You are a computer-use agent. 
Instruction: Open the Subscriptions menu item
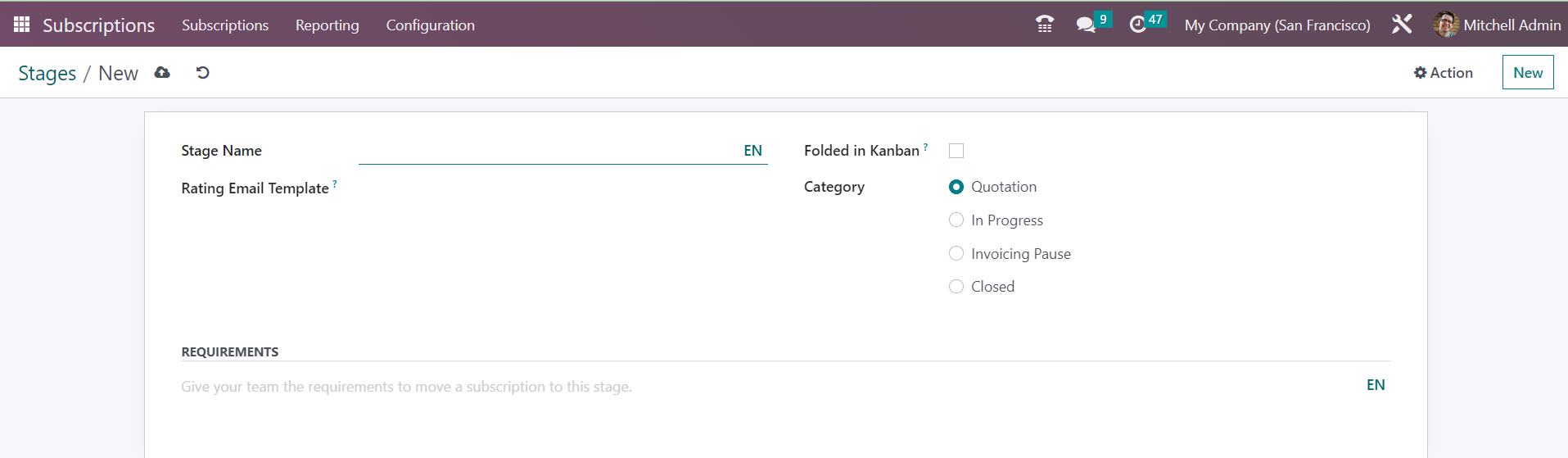225,25
